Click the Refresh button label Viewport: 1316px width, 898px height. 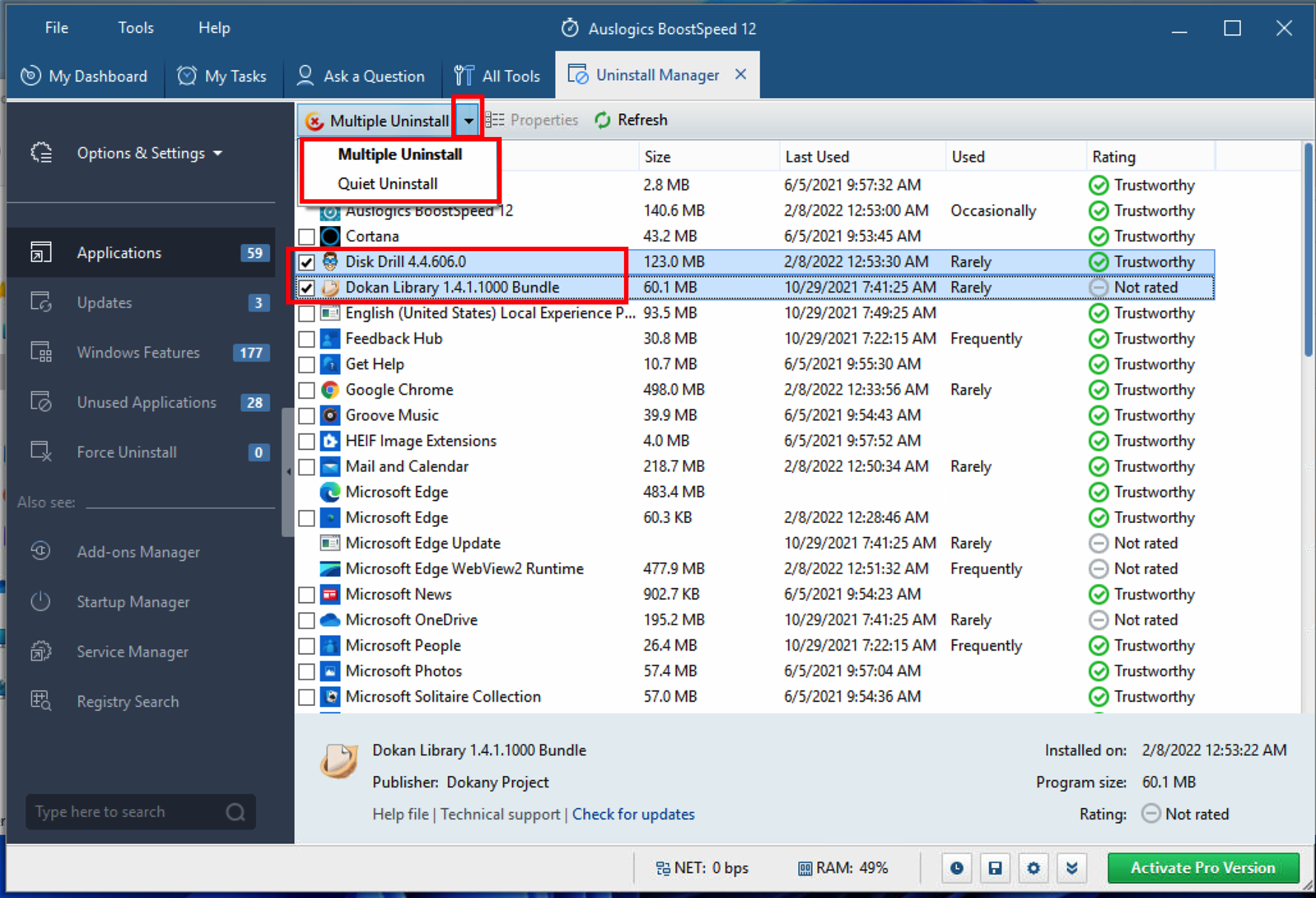[x=642, y=120]
